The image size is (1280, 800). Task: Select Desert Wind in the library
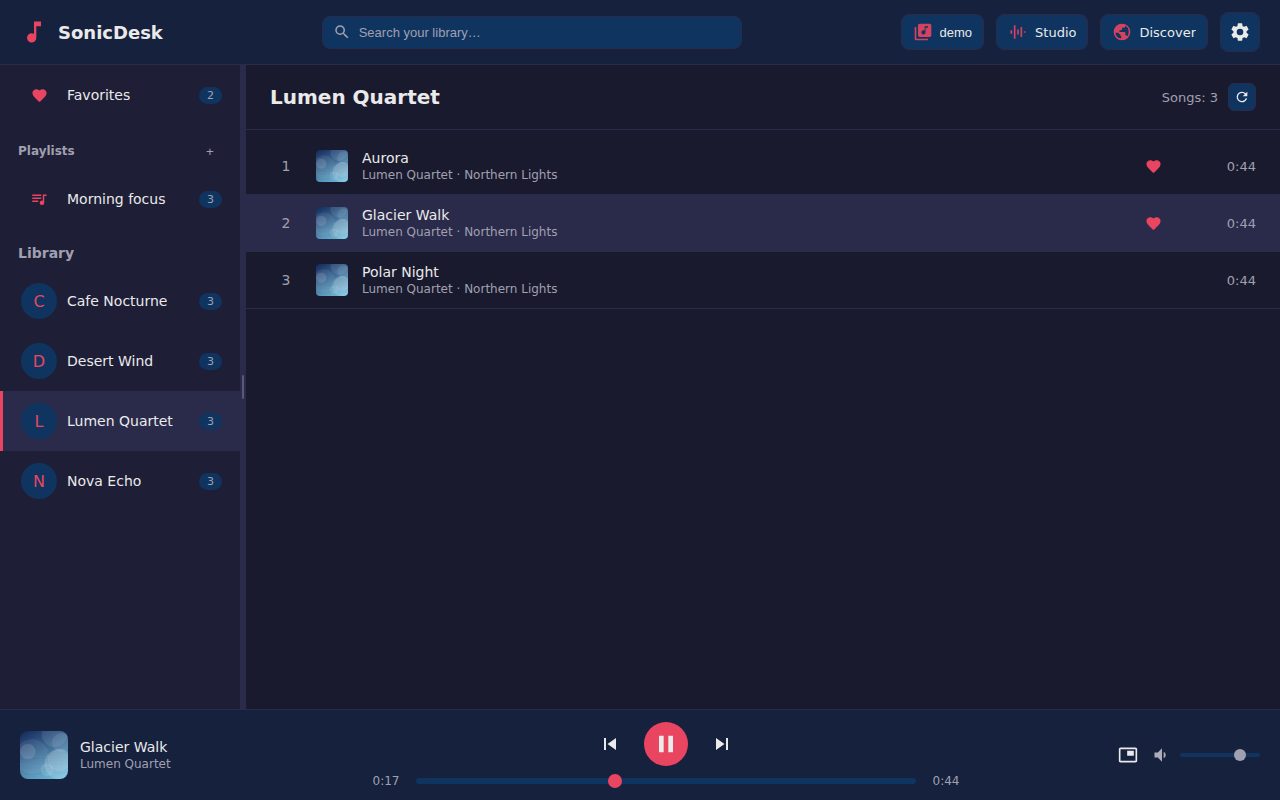tap(120, 361)
